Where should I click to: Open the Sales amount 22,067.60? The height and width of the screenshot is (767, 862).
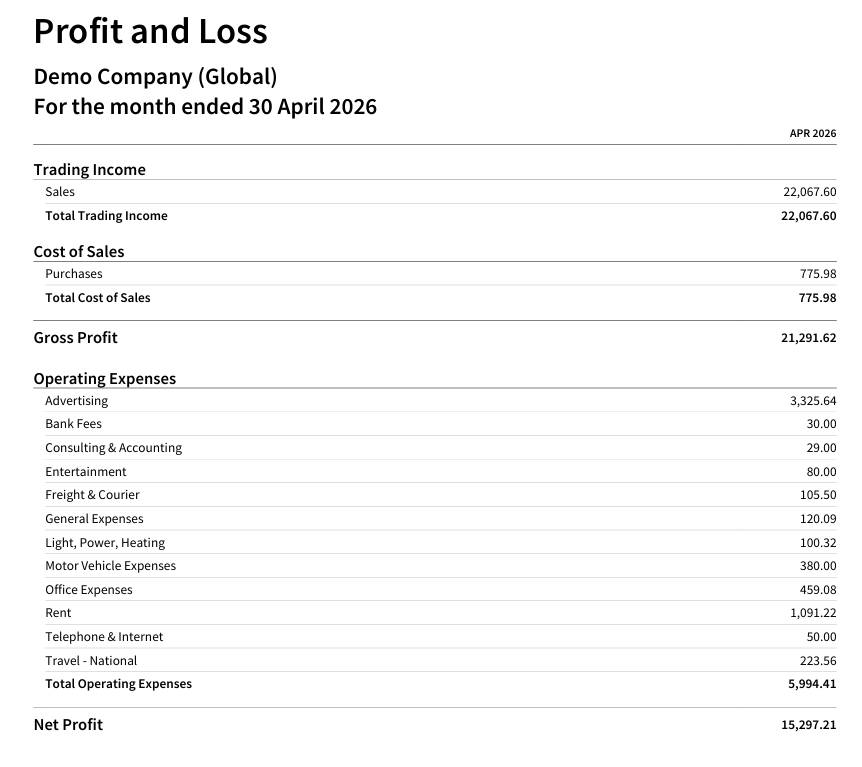point(809,192)
